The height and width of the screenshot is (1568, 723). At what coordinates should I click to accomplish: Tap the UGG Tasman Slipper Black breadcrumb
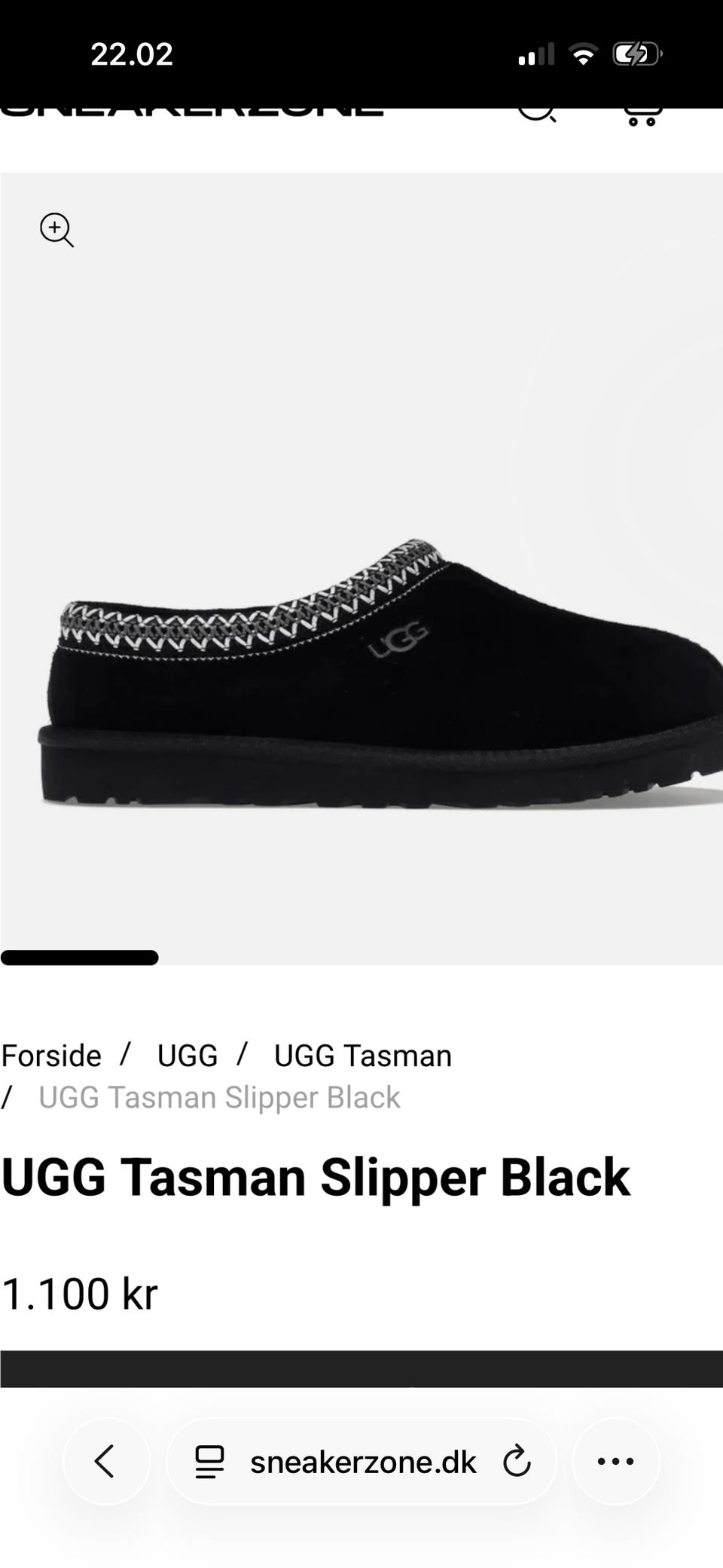pos(219,1098)
